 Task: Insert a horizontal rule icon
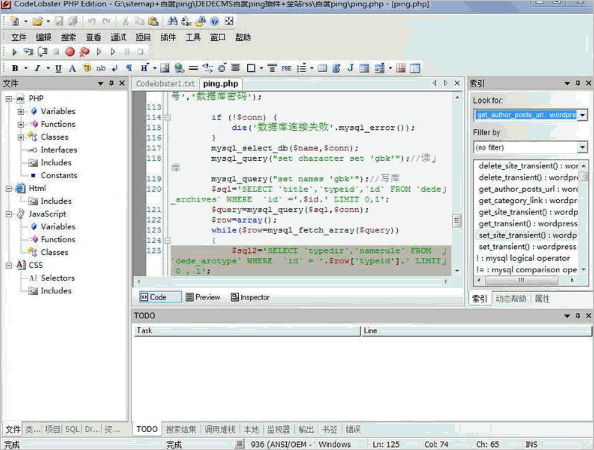(x=193, y=68)
